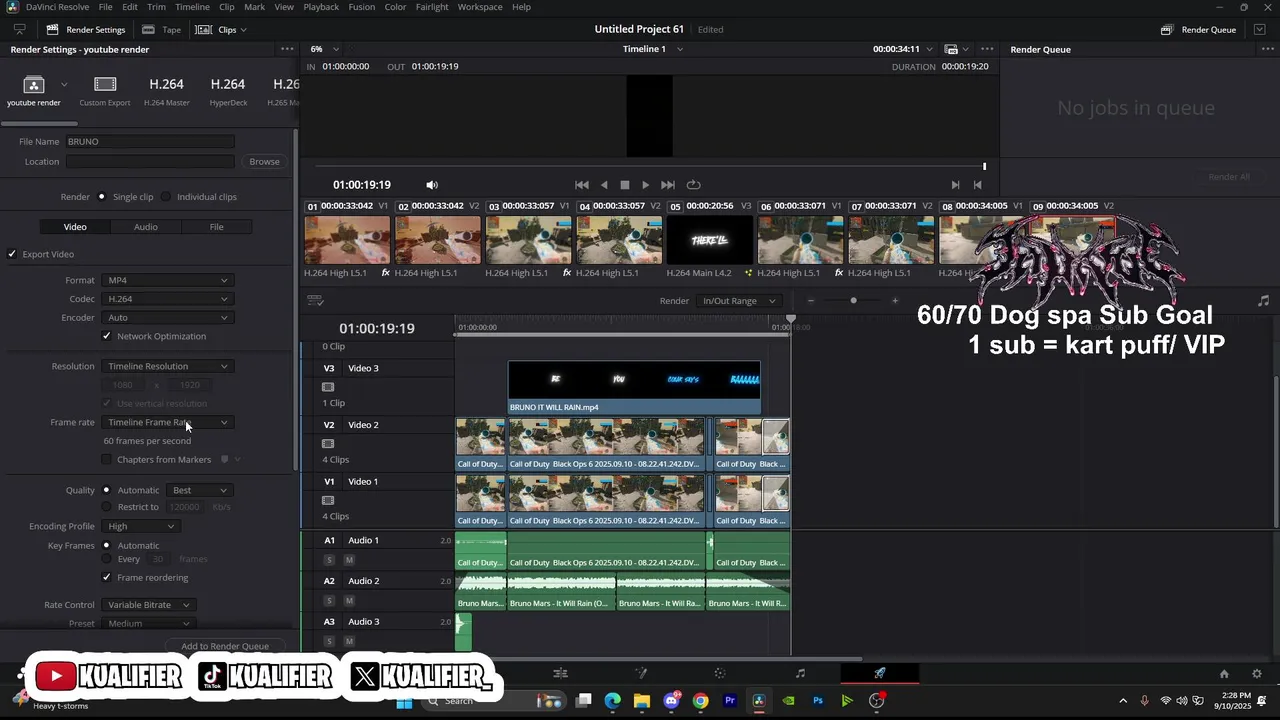Mute the Audio 1 track
This screenshot has height=720, width=1280.
349,560
